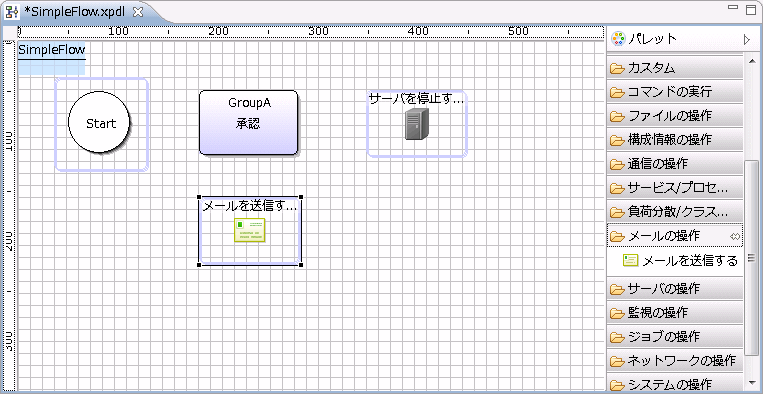Click the サービス/プロセ... folder icon
Screen dimensions: 763x394
pyautogui.click(x=617, y=188)
